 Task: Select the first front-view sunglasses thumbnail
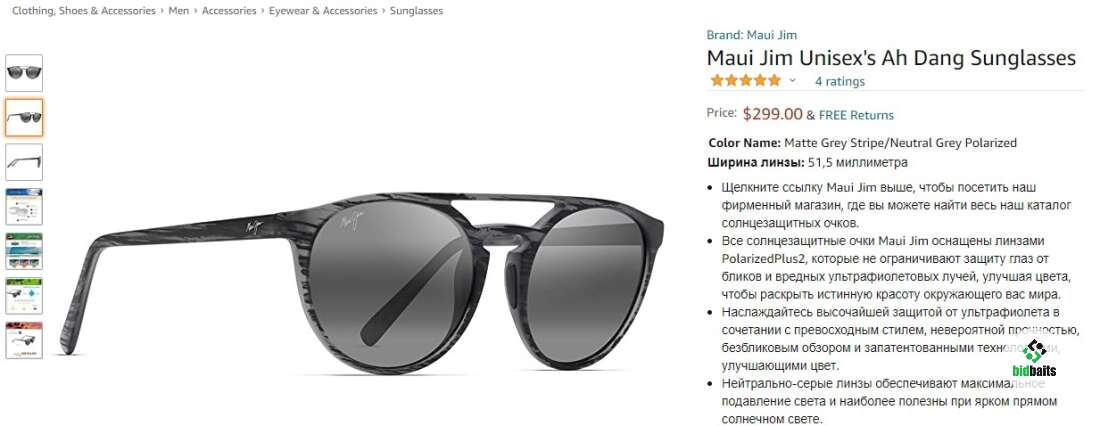pyautogui.click(x=24, y=73)
